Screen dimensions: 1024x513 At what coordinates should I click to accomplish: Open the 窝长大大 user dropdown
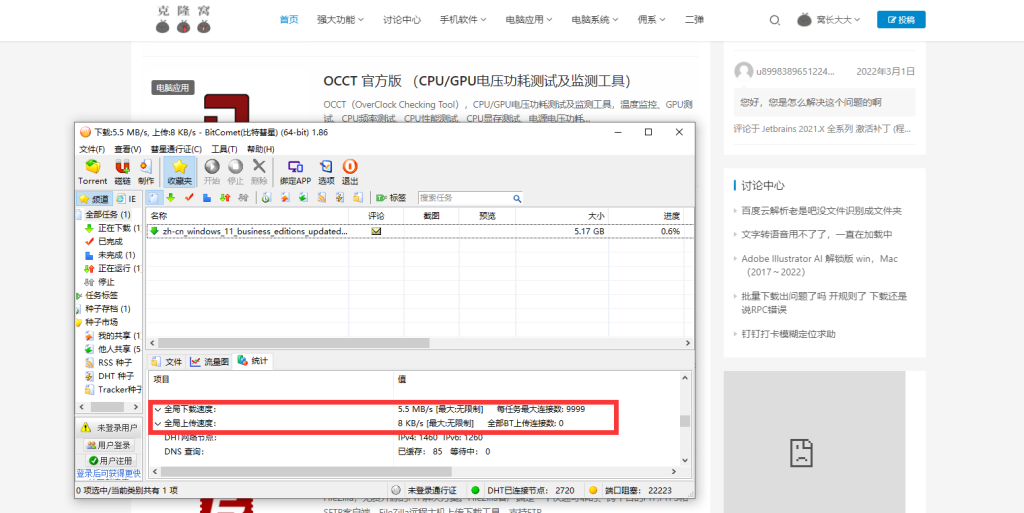[829, 20]
